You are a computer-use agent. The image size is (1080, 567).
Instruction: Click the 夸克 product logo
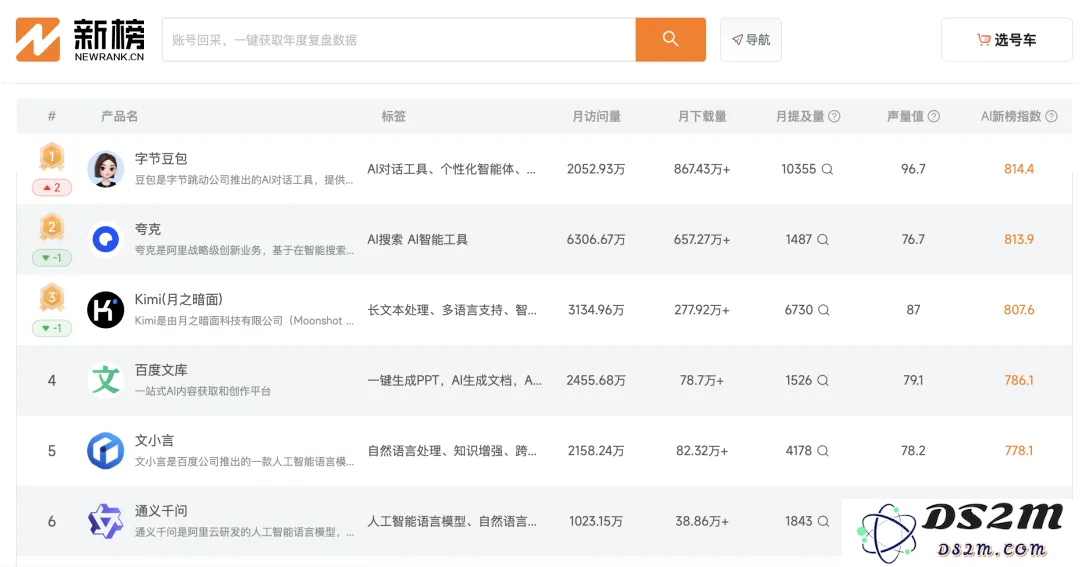tap(105, 240)
